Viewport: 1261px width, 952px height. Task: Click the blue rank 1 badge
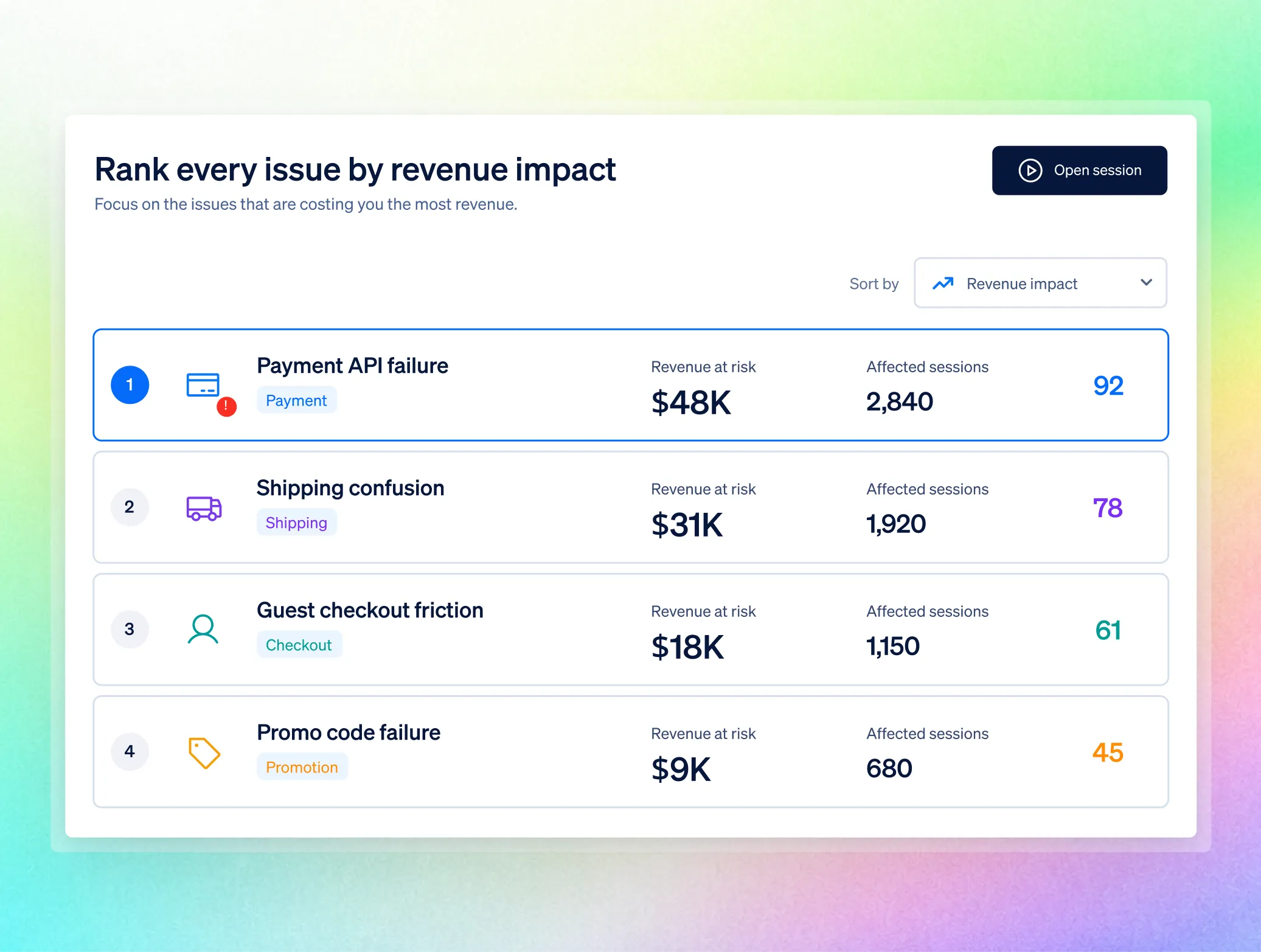(x=130, y=385)
